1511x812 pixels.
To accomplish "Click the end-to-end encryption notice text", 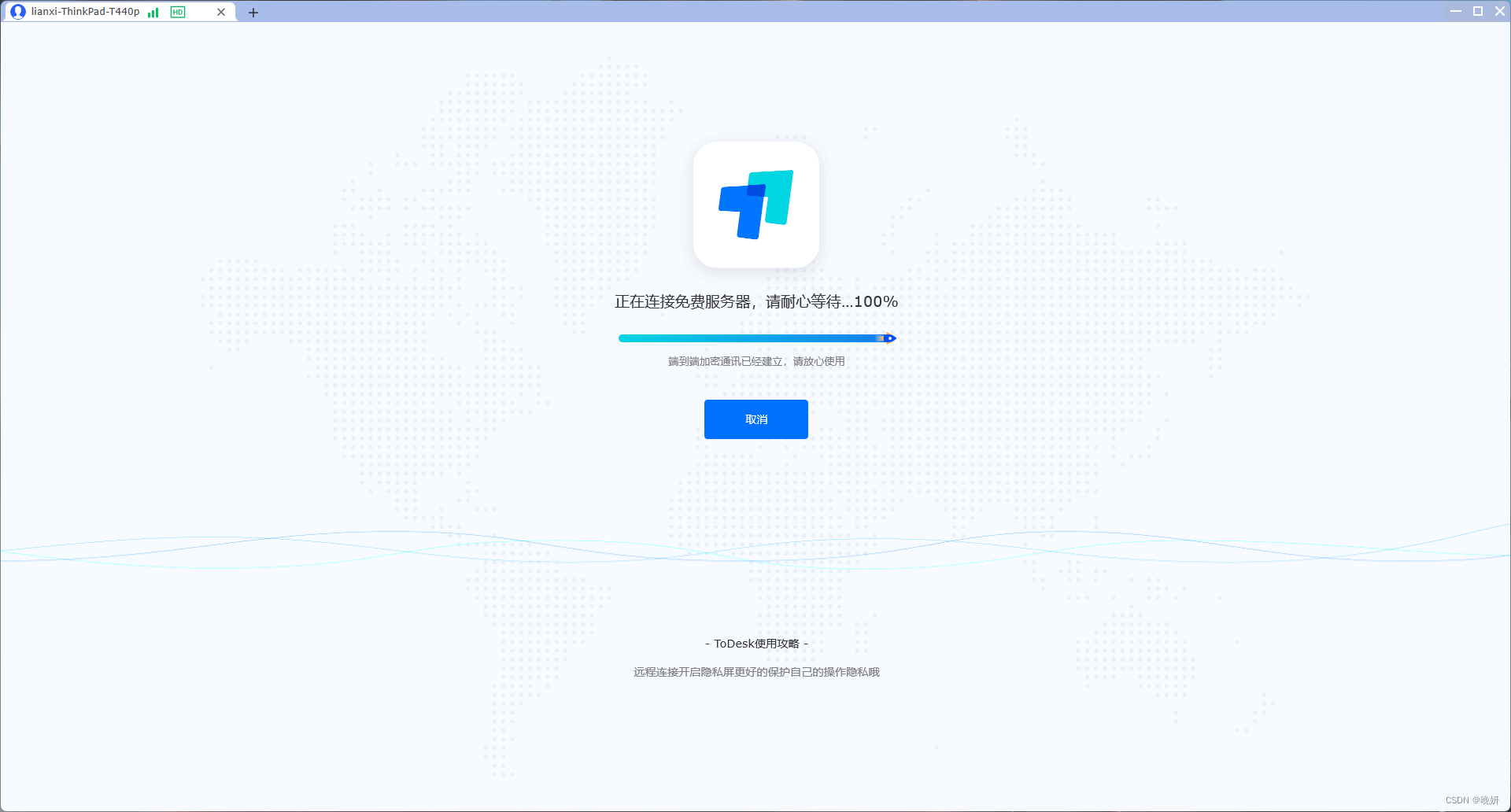I will (755, 361).
